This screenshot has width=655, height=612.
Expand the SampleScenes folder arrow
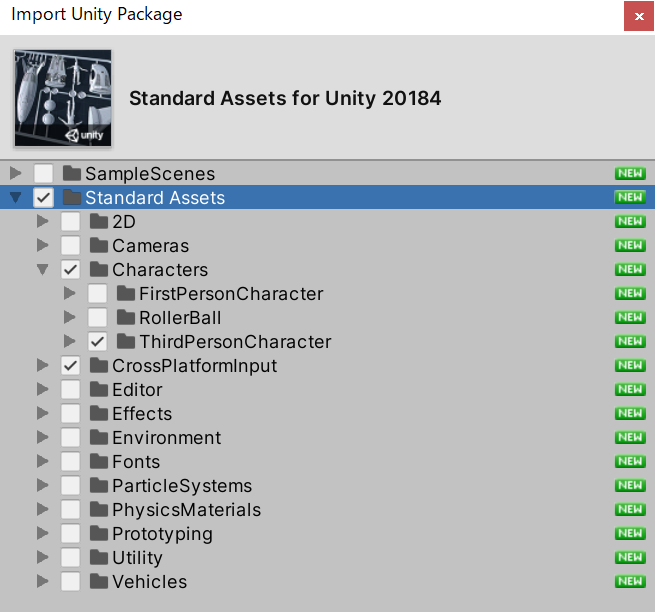15,173
